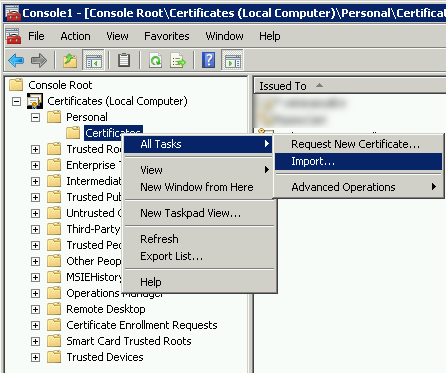Click the green Refresh toolbar icon
The width and height of the screenshot is (446, 373).
pos(156,61)
